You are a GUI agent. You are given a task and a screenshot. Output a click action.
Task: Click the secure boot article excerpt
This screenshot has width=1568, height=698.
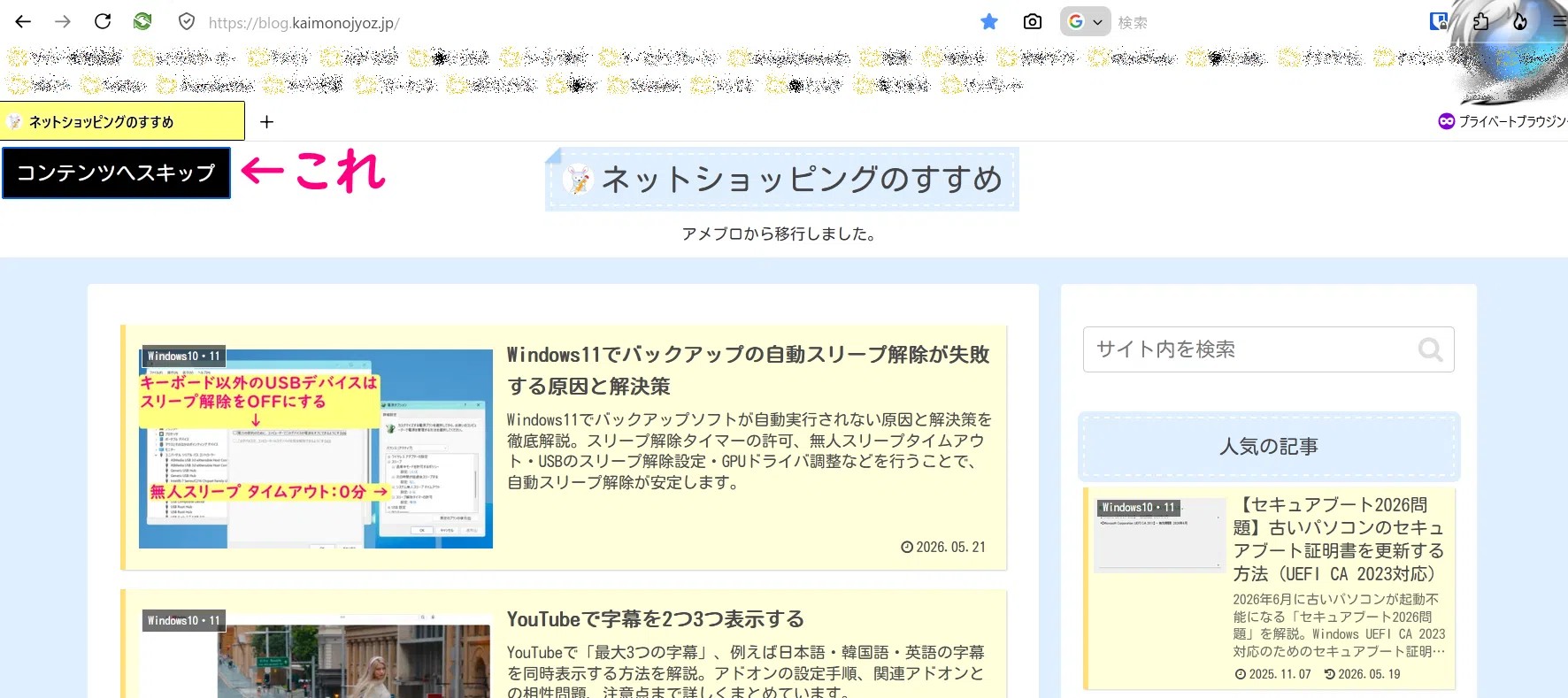[x=1339, y=625]
